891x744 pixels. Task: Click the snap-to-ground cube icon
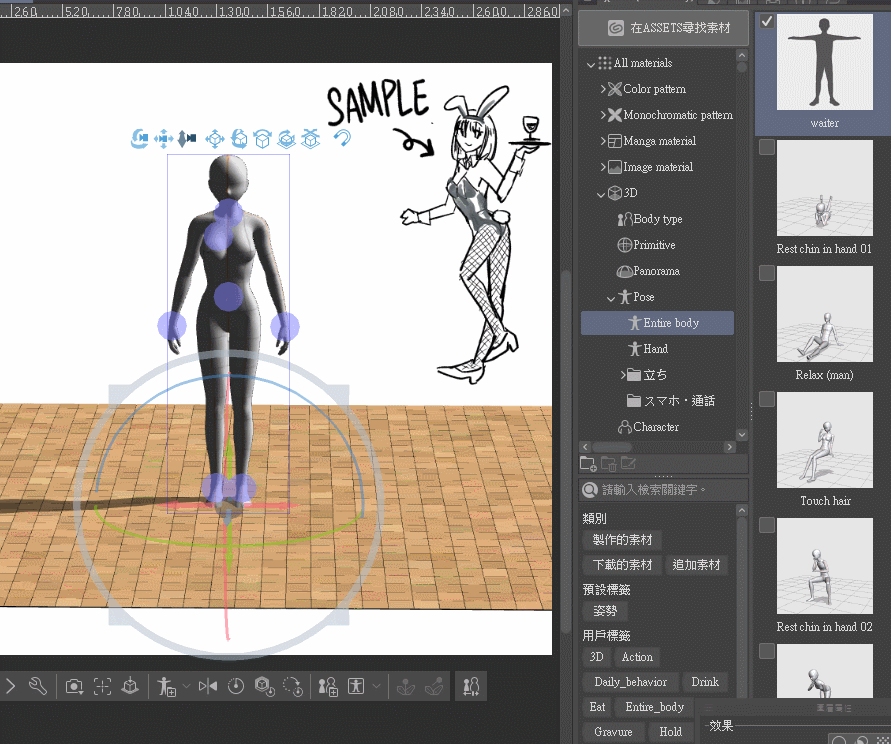click(310, 138)
